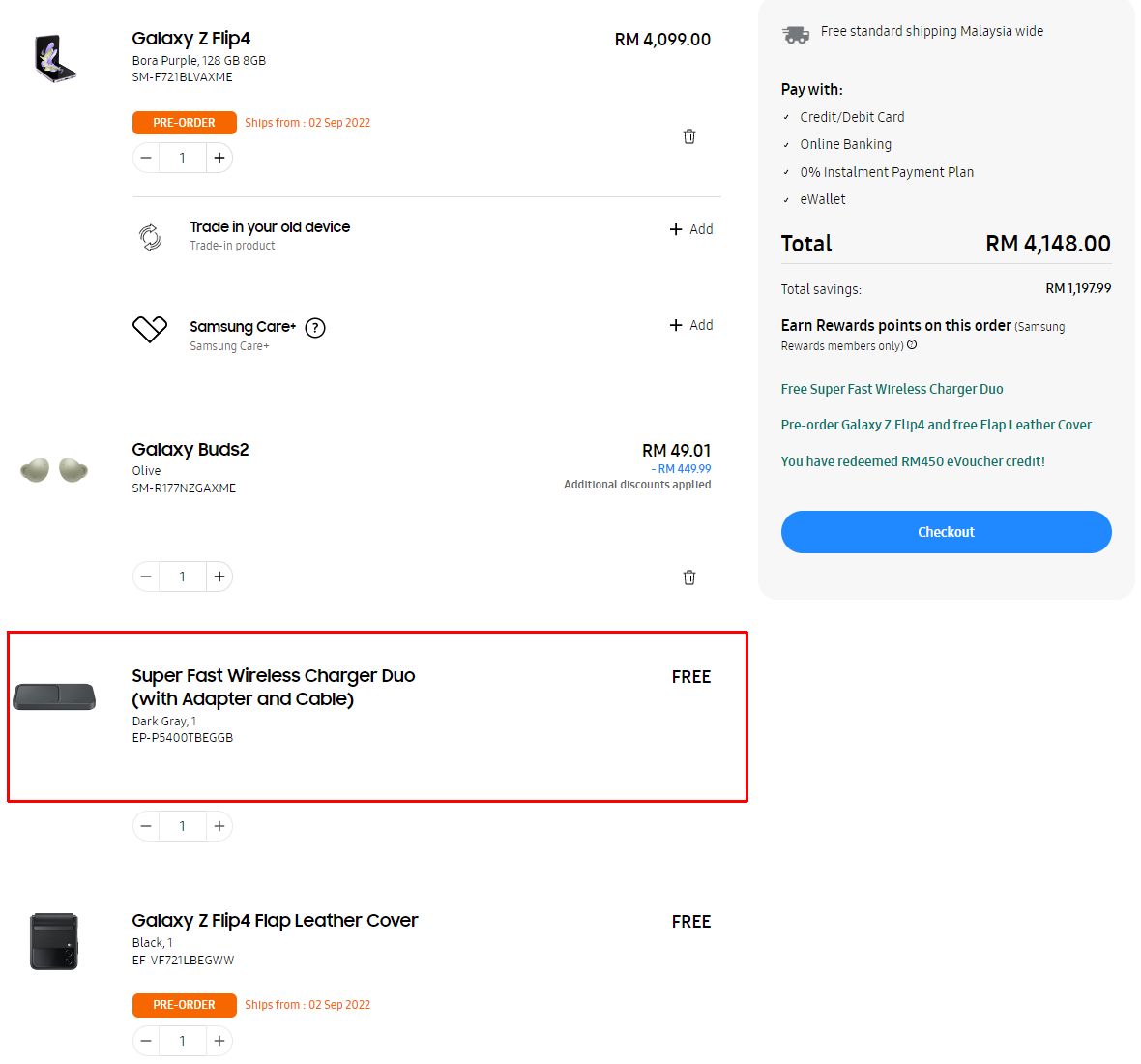The width and height of the screenshot is (1141, 1064).
Task: Click the Galaxy Buds2 product thumbnail
Action: [x=53, y=469]
